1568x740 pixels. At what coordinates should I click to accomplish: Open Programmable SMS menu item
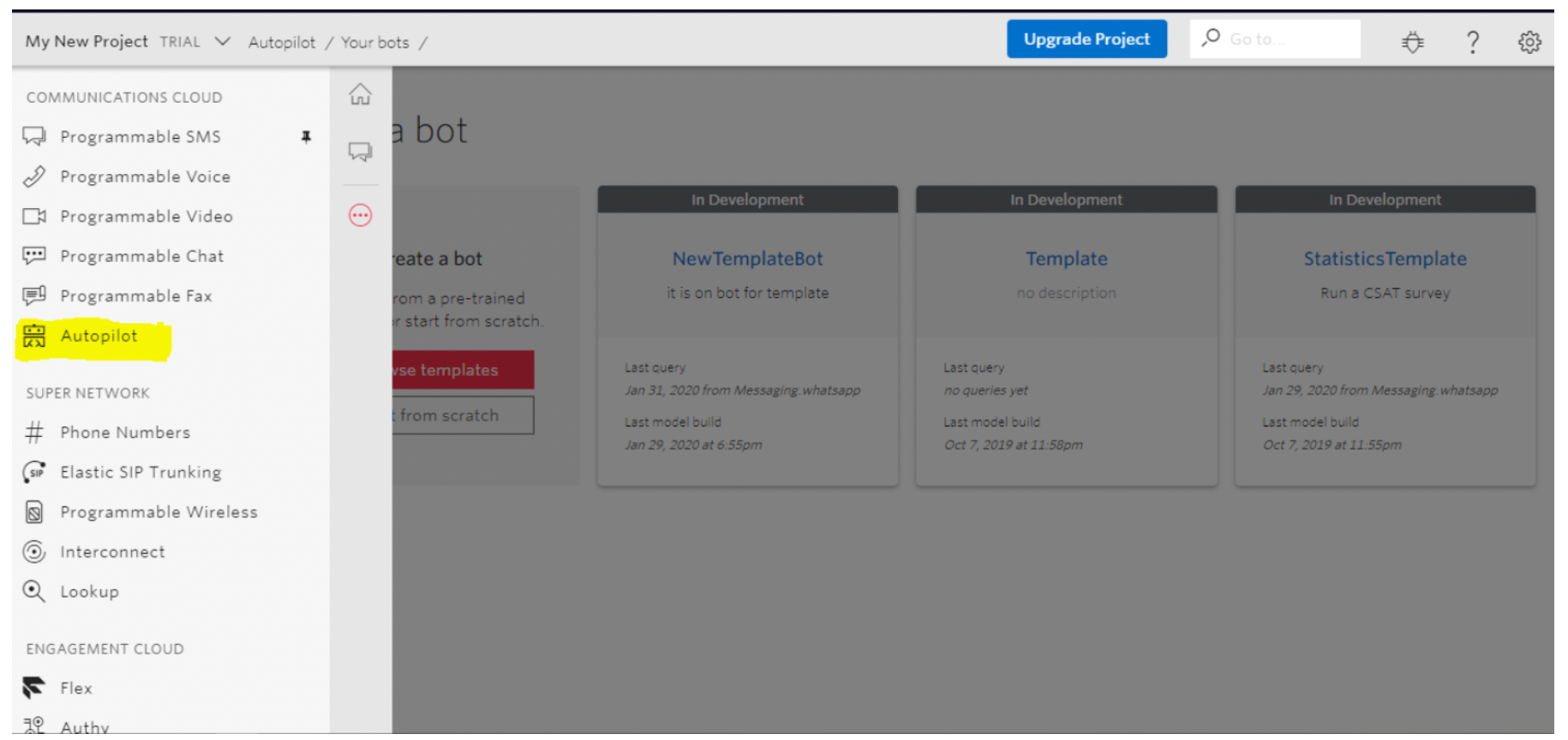click(x=141, y=137)
